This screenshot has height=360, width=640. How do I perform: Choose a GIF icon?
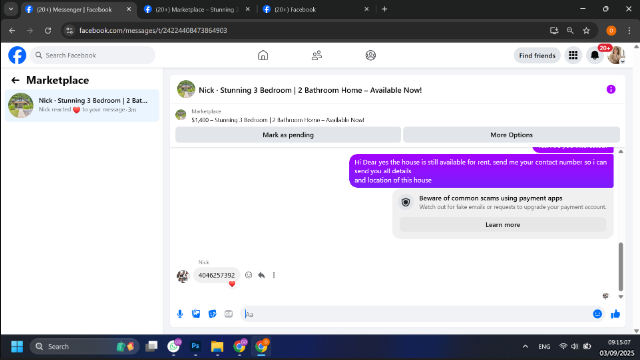tap(229, 314)
